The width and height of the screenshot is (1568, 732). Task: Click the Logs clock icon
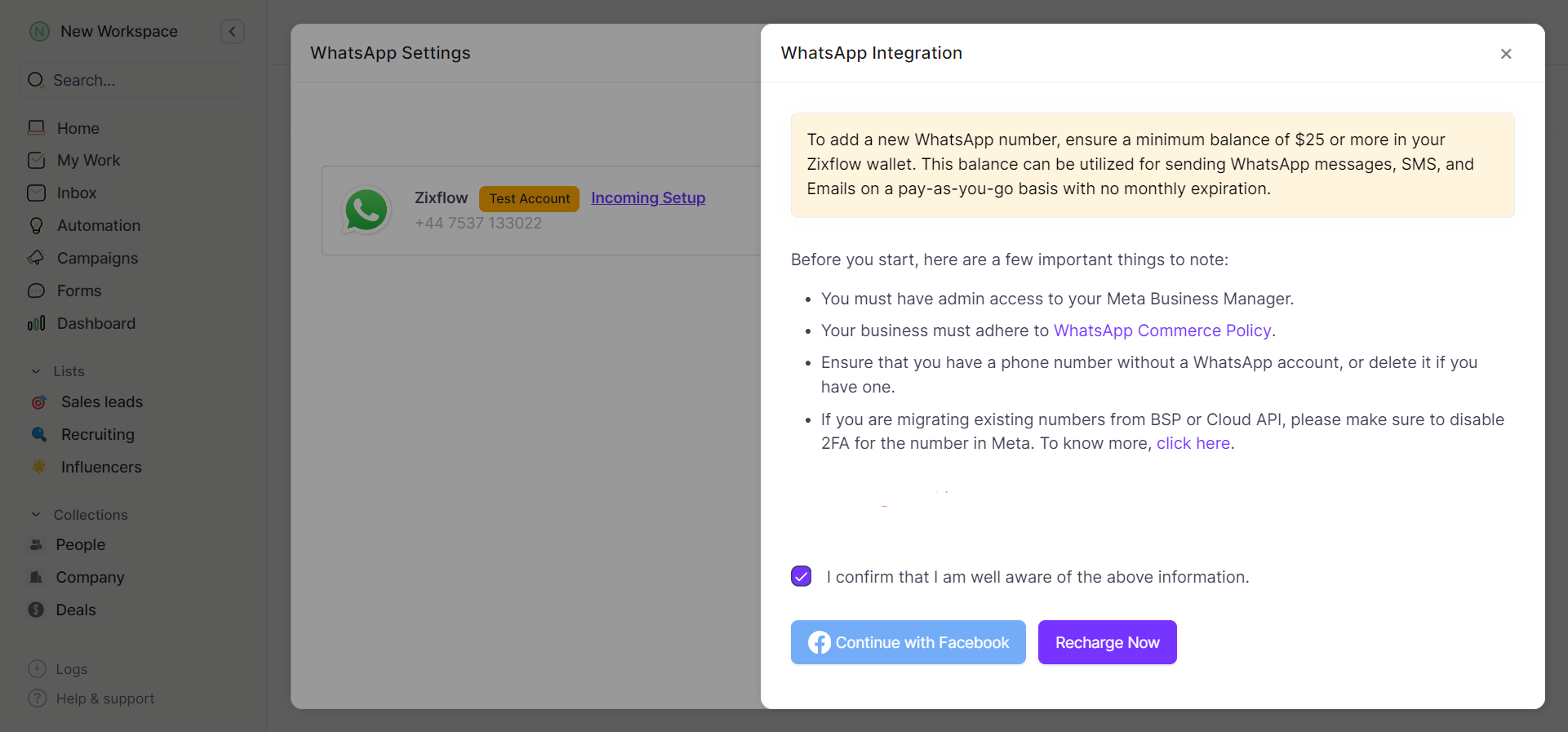point(37,668)
